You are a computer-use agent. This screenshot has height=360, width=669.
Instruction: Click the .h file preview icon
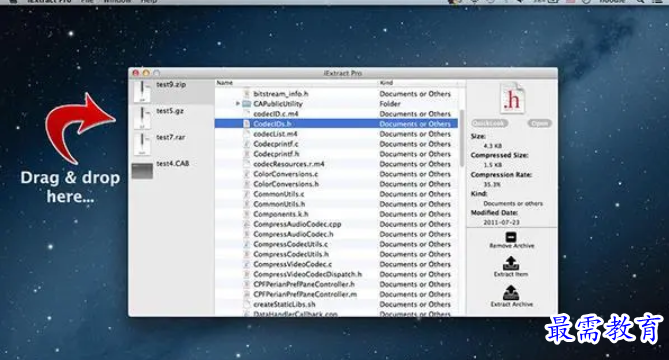pyautogui.click(x=512, y=99)
